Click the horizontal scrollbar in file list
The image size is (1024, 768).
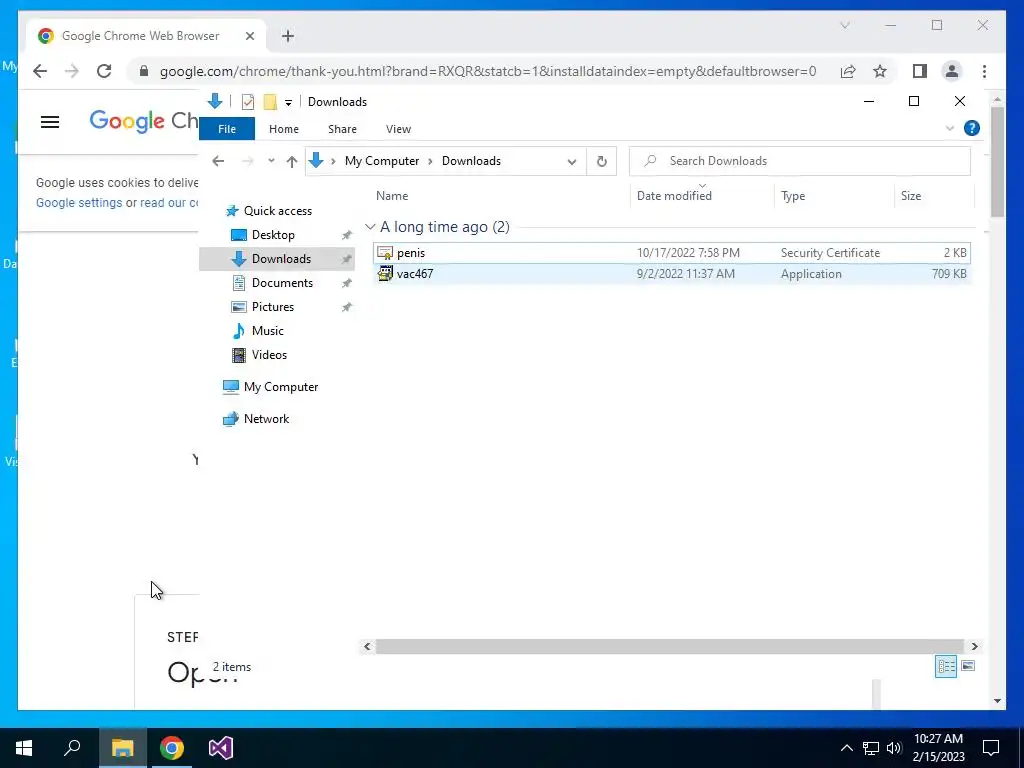click(x=669, y=647)
